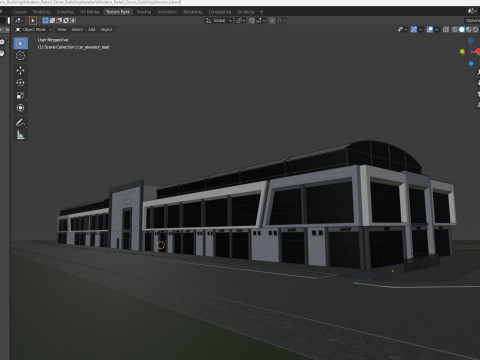This screenshot has height=360, width=480.
Task: Switch to solid viewport shading
Action: pyautogui.click(x=462, y=30)
